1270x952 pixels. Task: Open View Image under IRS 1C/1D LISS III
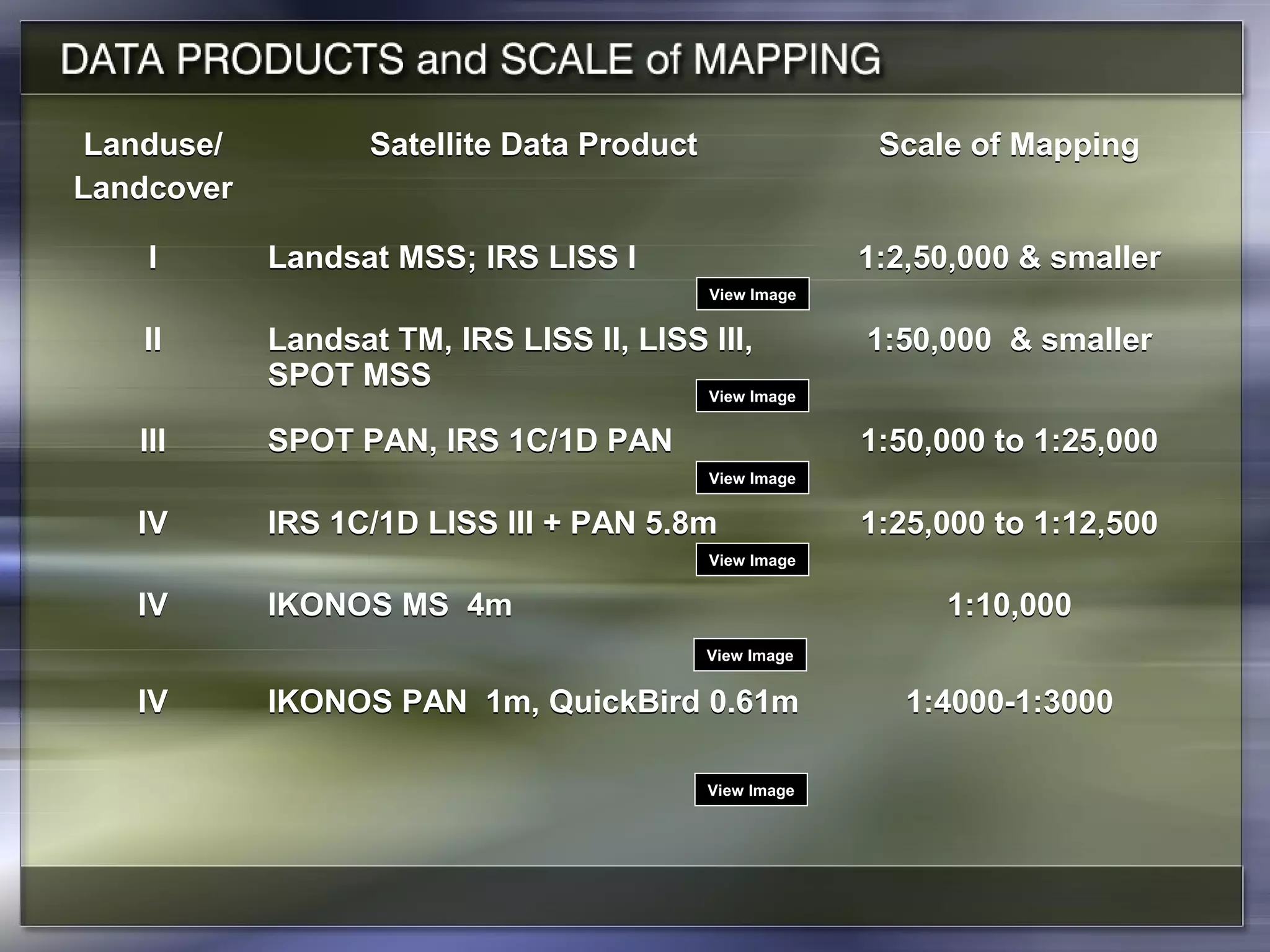[752, 560]
